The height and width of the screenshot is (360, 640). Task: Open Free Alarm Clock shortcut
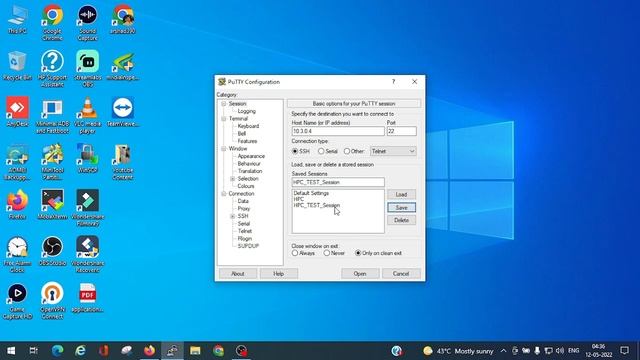click(17, 255)
